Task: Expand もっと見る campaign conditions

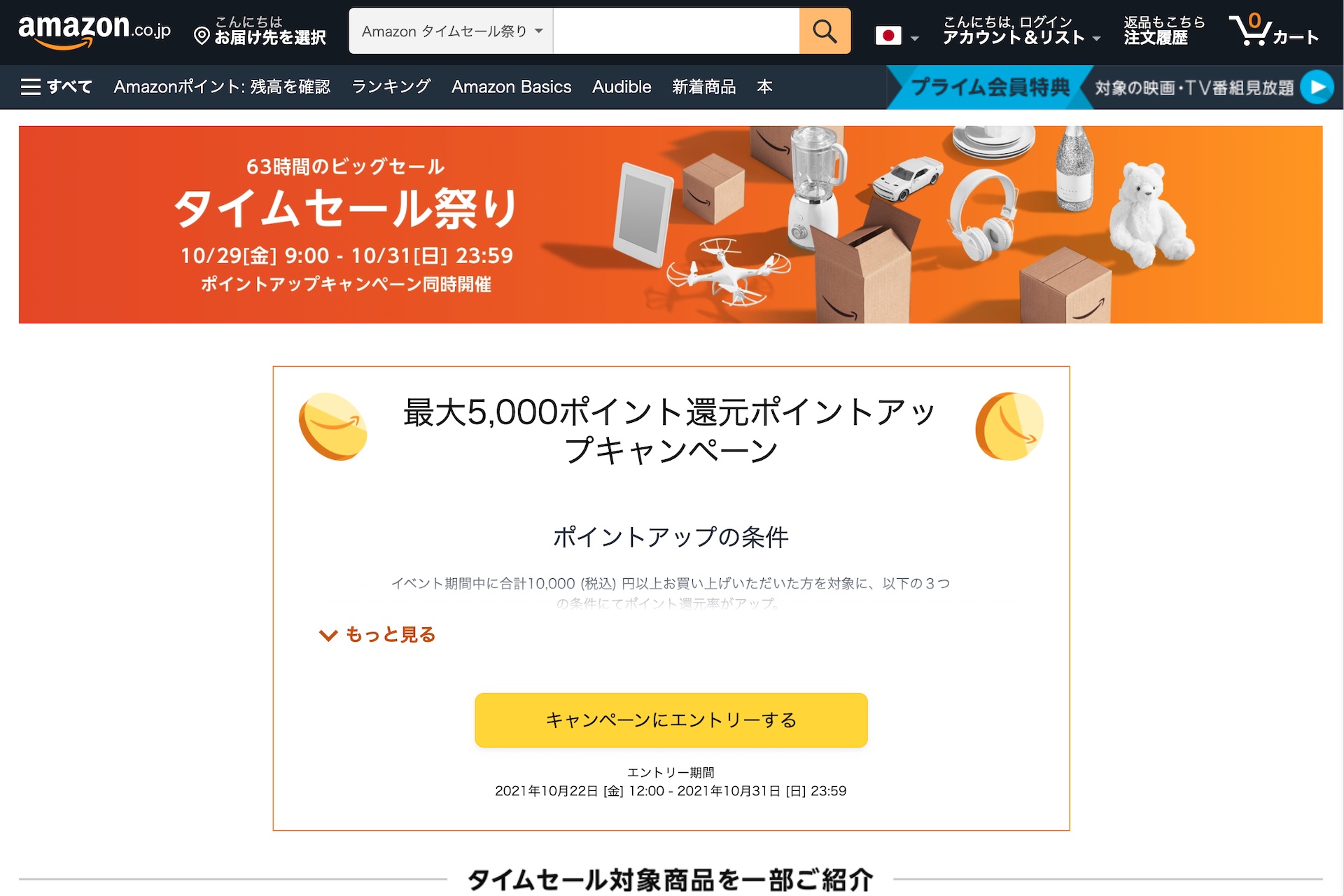Action: point(377,634)
